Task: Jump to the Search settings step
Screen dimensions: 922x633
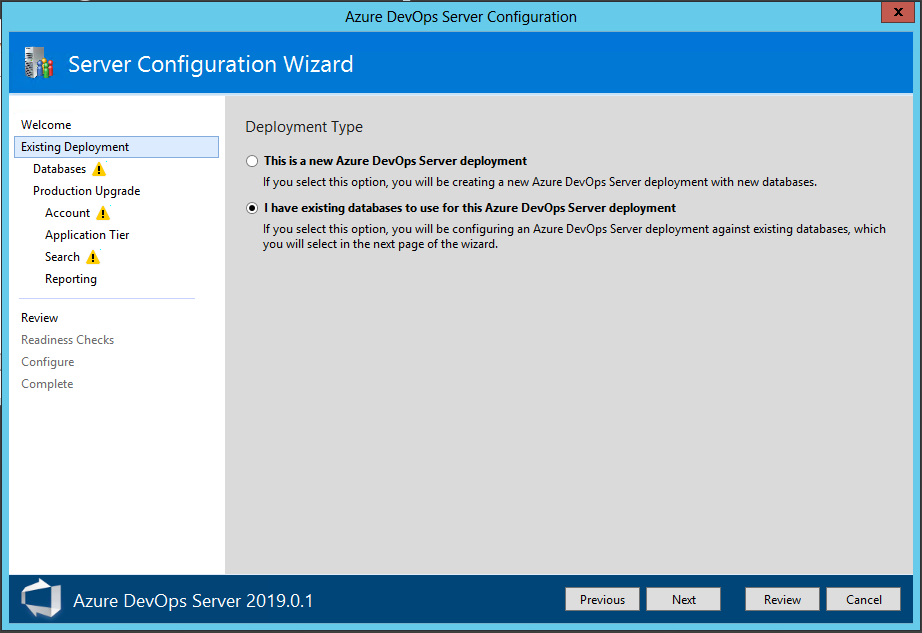Action: coord(62,257)
